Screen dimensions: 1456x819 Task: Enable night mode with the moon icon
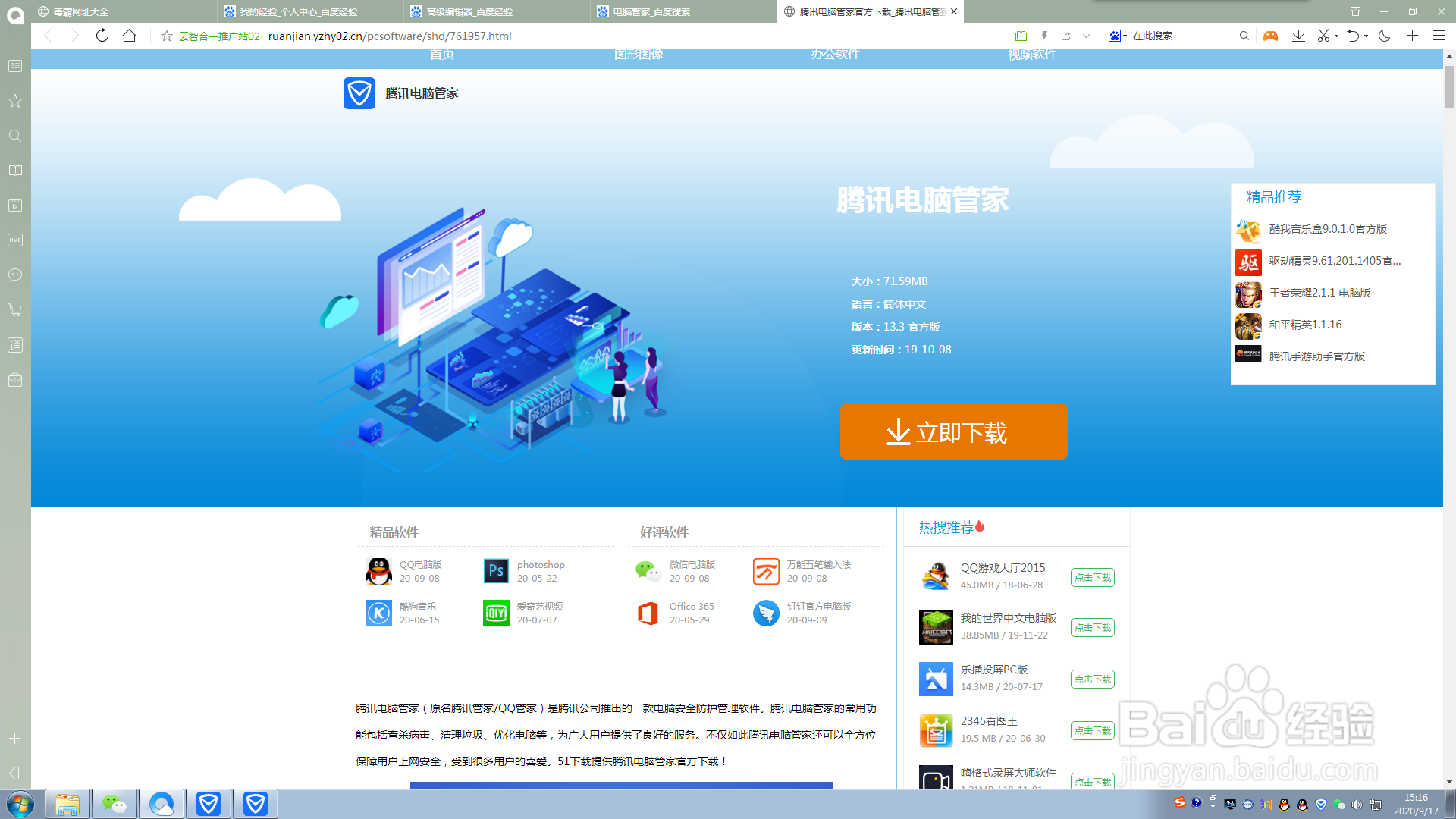pyautogui.click(x=1385, y=36)
